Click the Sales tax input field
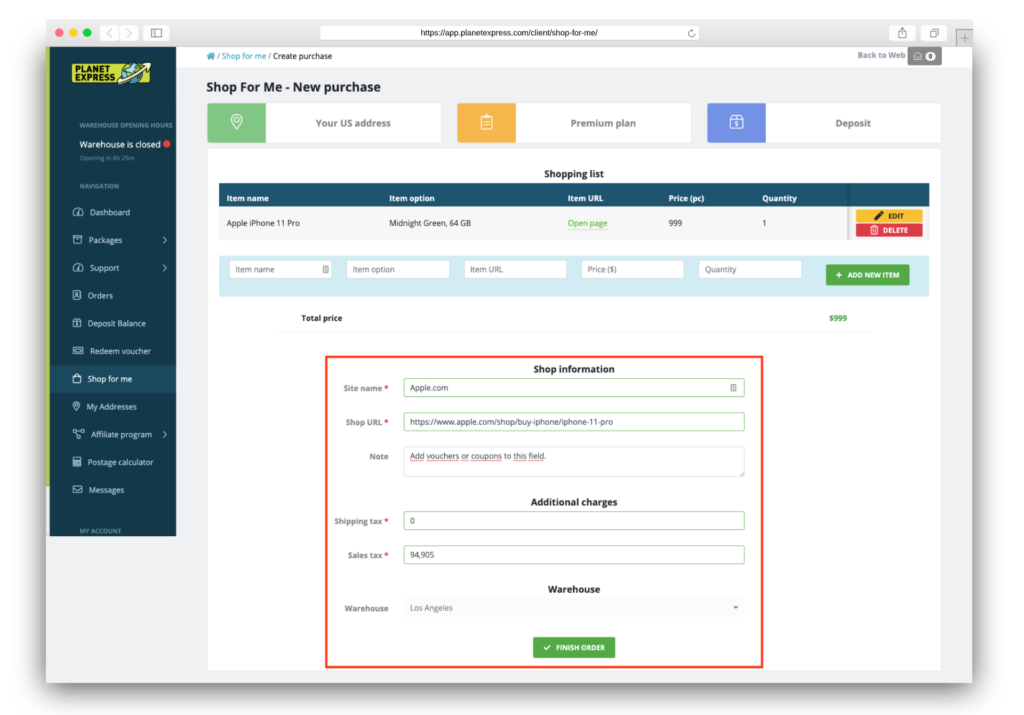 [x=574, y=554]
